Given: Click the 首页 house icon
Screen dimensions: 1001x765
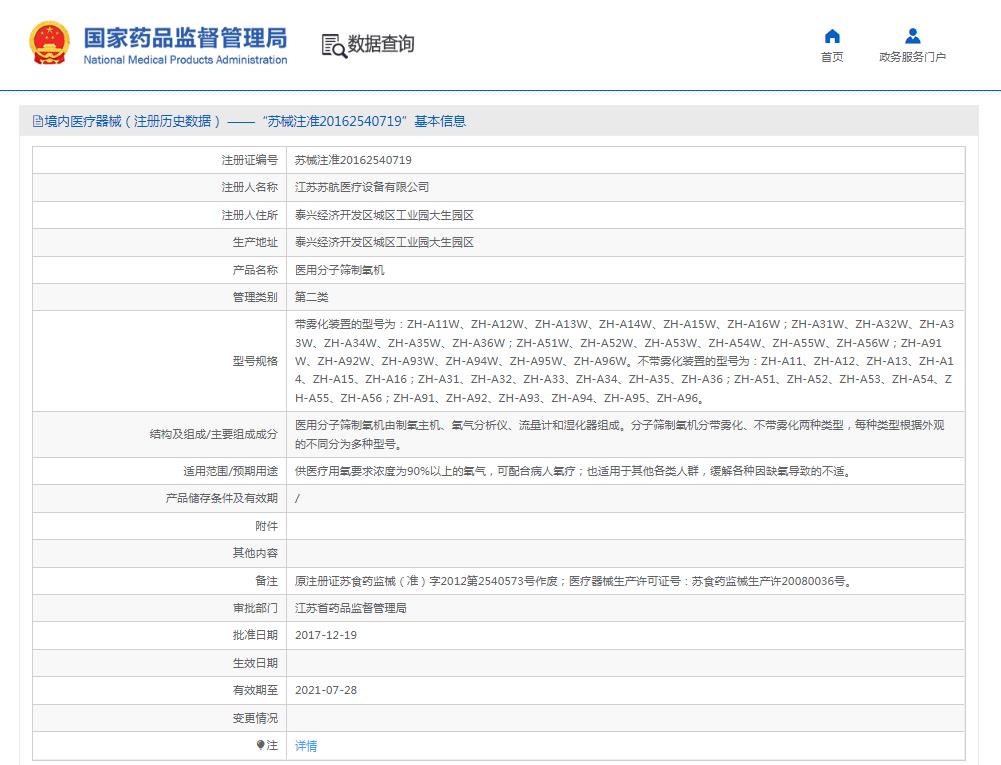Looking at the screenshot, I should coord(831,37).
